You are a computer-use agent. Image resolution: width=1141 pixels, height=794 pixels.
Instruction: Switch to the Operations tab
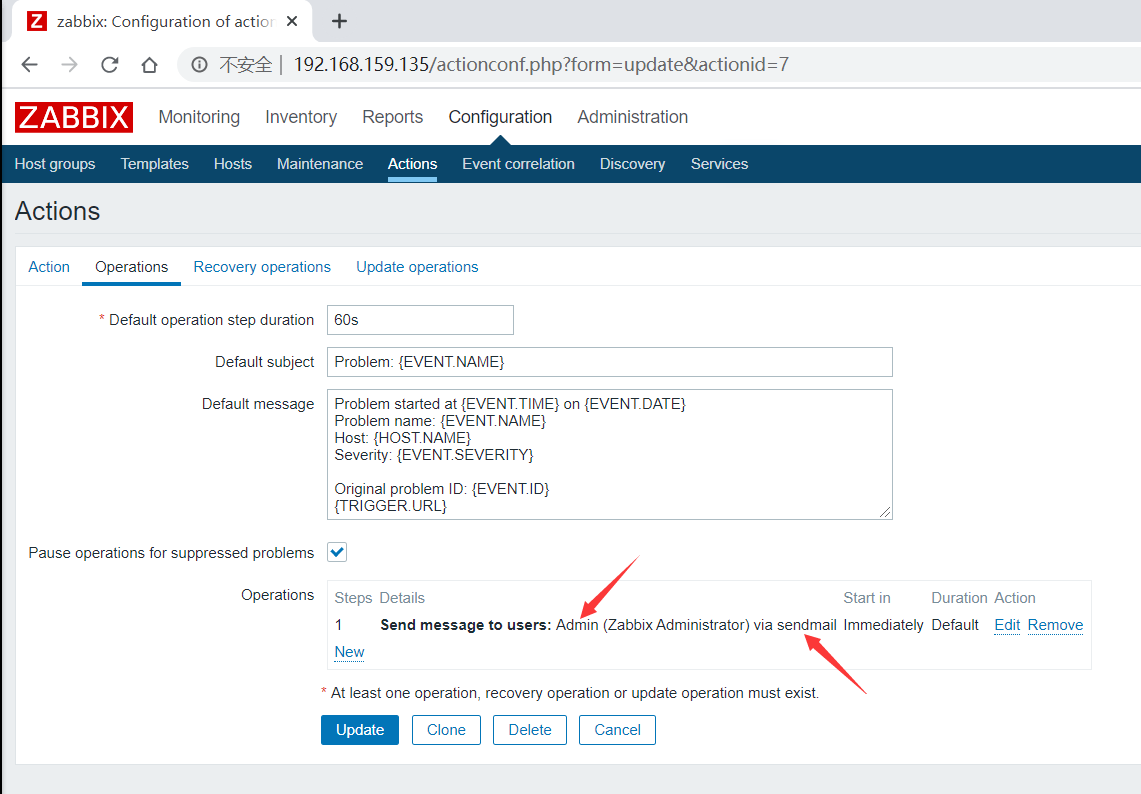[x=132, y=267]
